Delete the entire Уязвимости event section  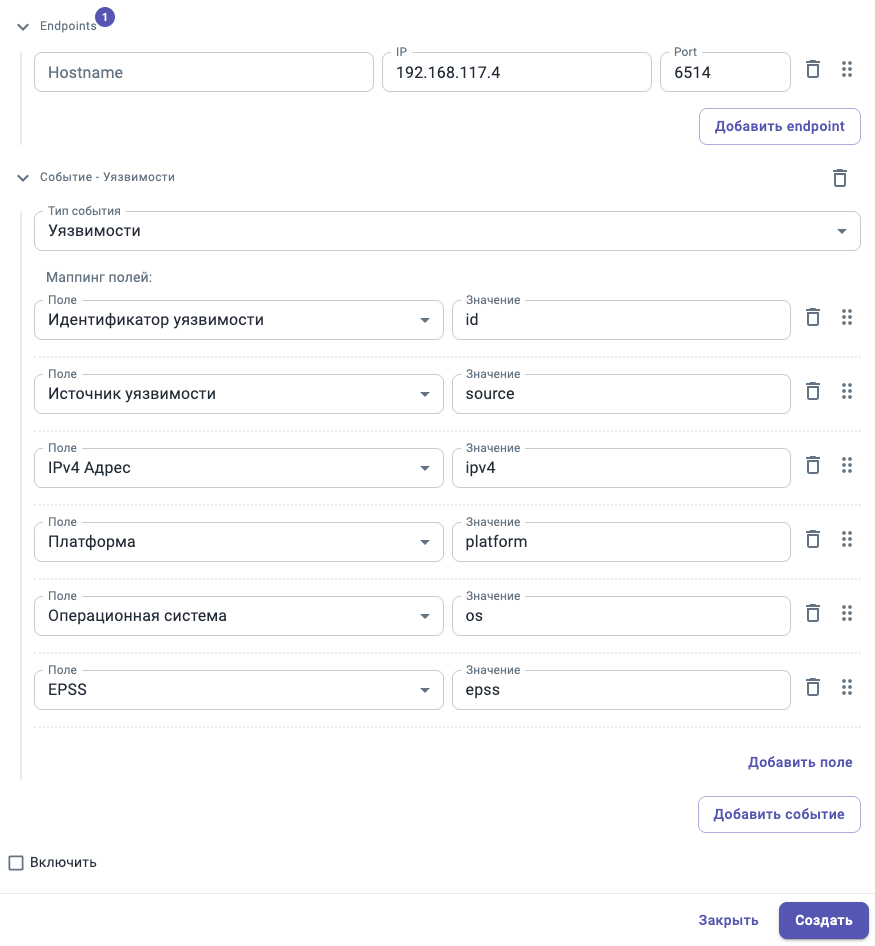[x=840, y=178]
